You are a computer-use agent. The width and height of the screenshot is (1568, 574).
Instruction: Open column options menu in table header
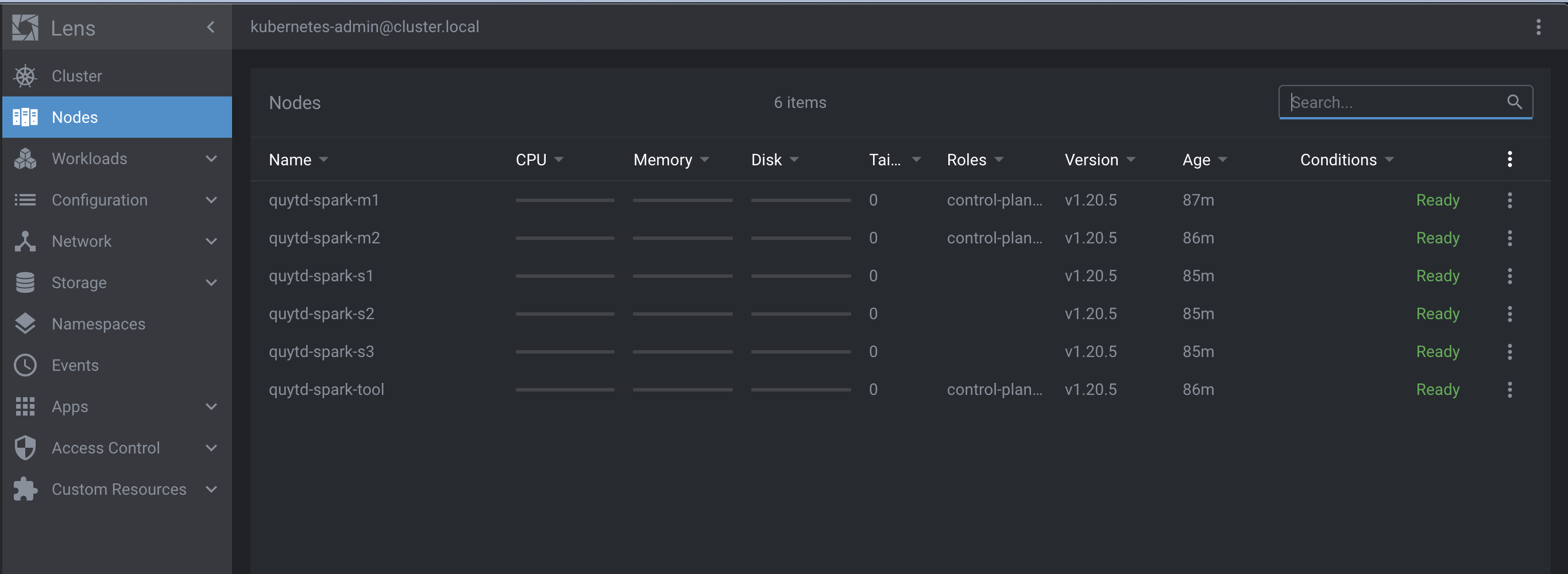coord(1509,160)
